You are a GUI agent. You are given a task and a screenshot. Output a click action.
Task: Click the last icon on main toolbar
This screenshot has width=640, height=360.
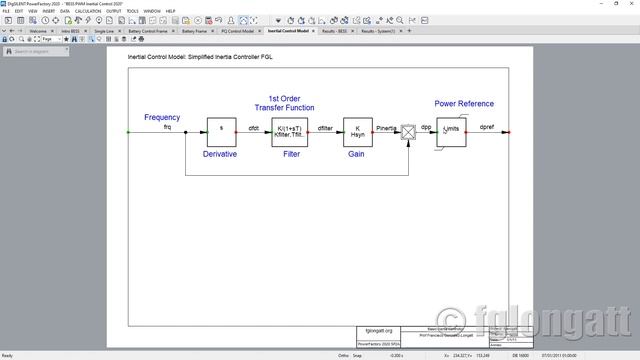(x=424, y=20)
